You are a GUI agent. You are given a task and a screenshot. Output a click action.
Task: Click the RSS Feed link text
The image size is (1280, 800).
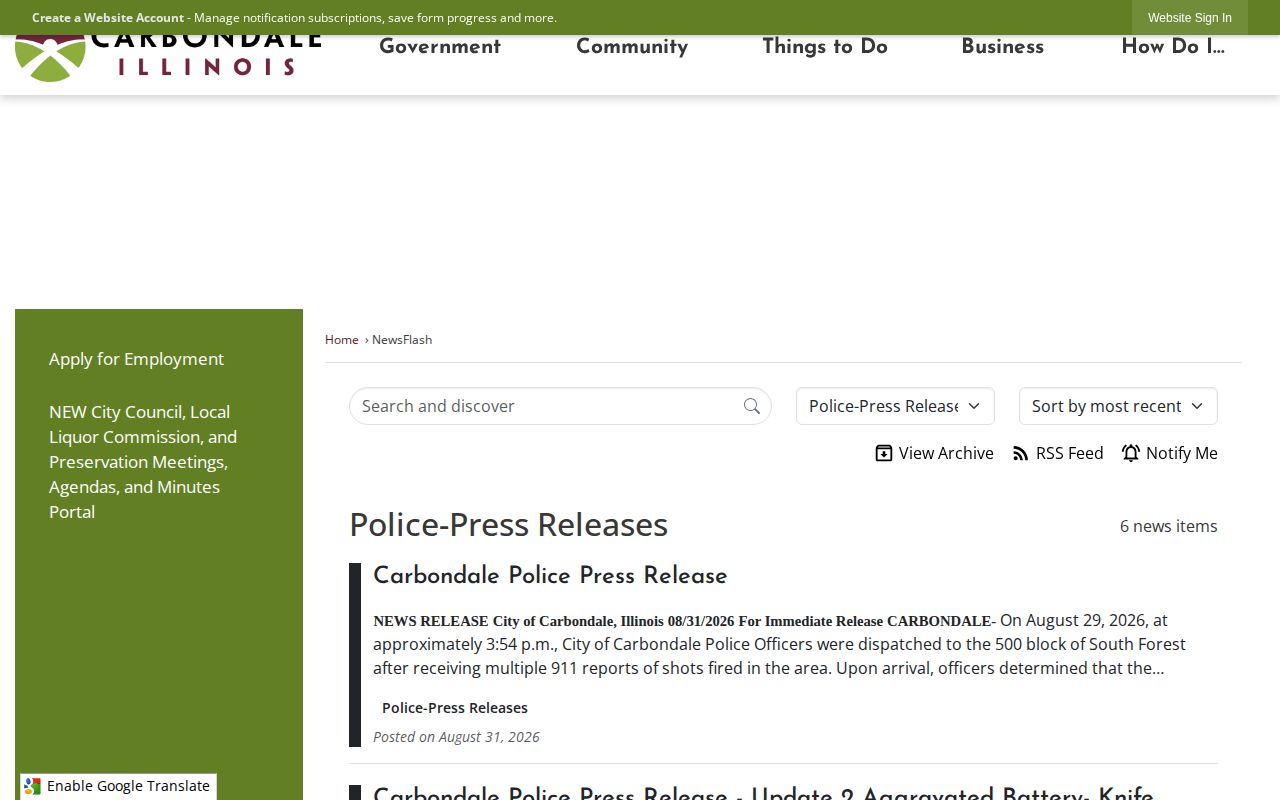click(x=1070, y=453)
